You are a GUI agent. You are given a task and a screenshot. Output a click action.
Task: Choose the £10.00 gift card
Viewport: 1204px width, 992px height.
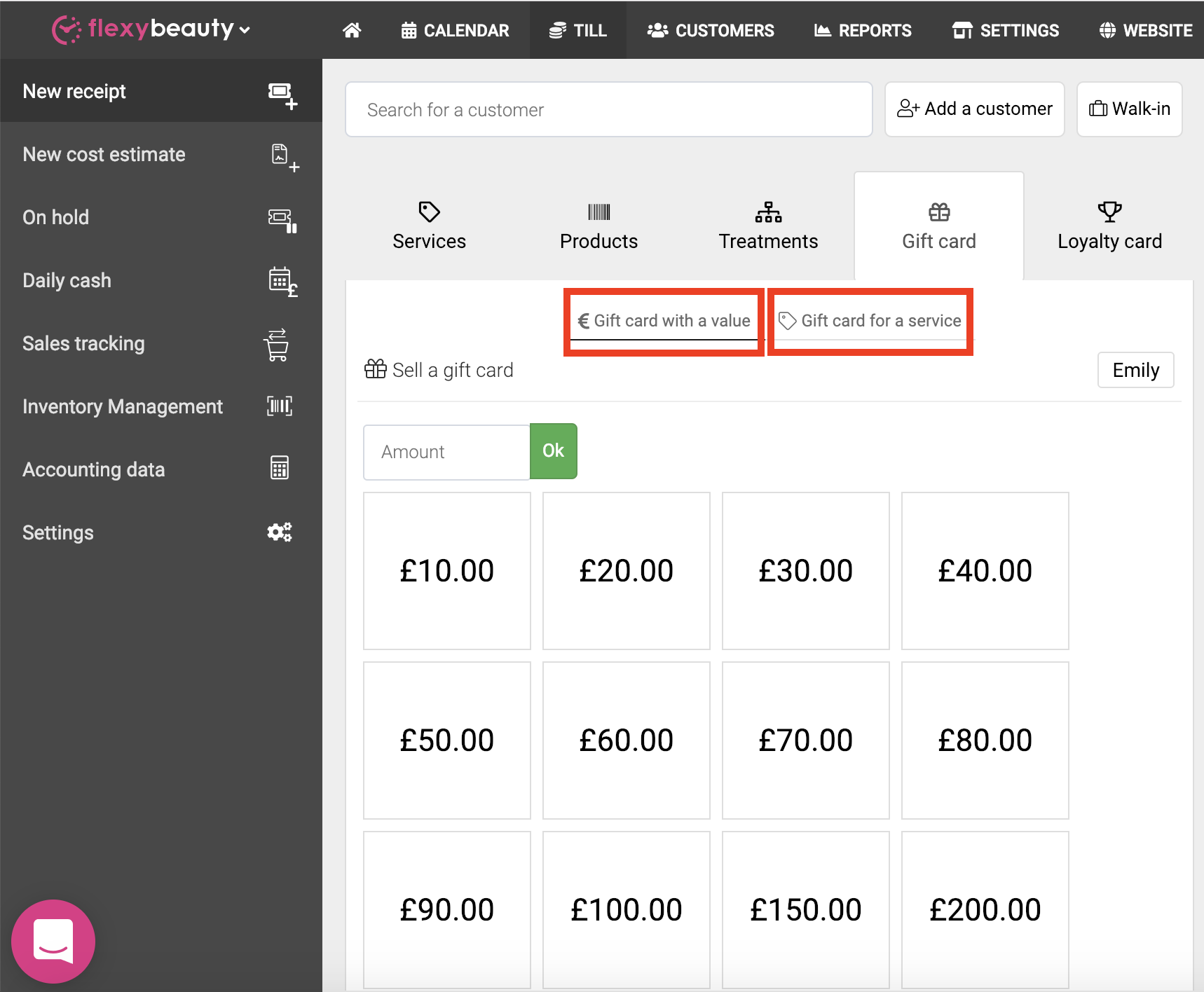click(x=447, y=571)
